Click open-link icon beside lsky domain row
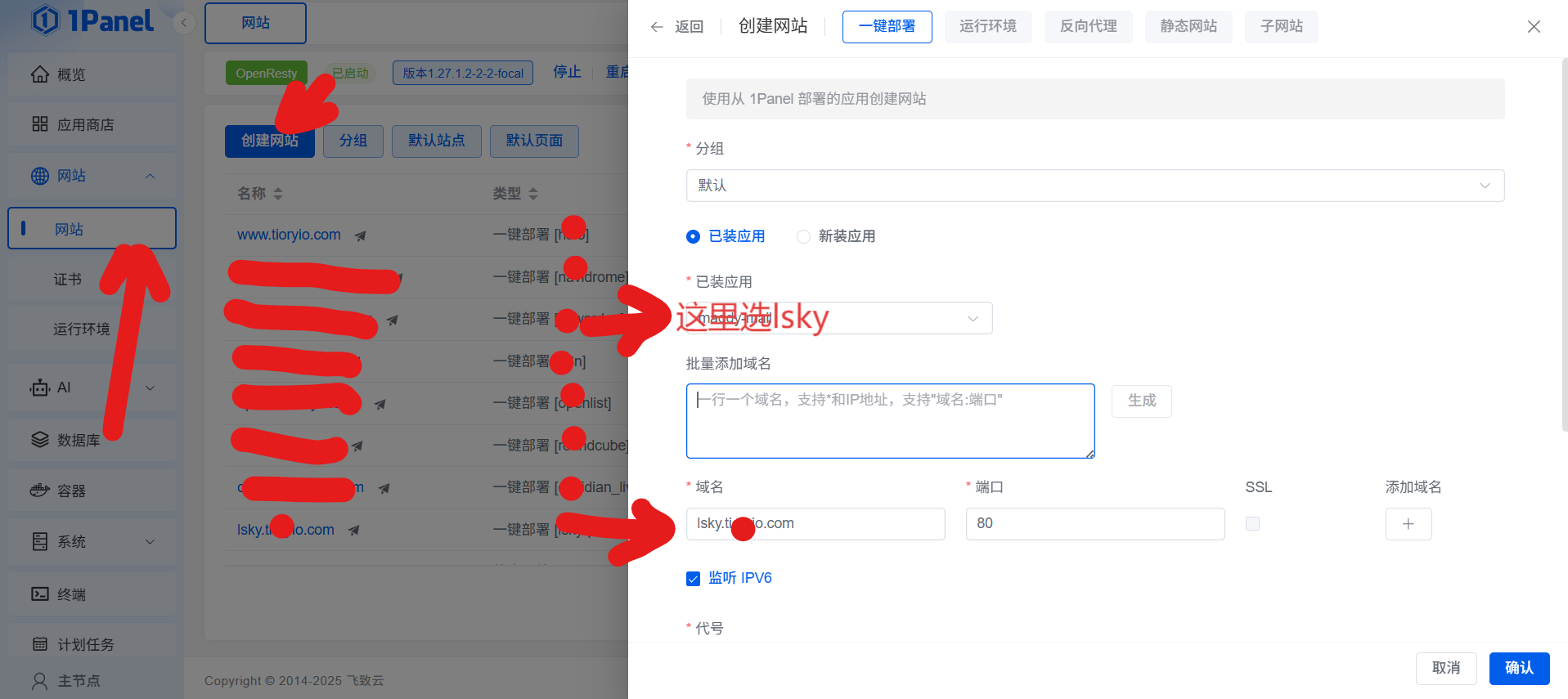1568x699 pixels. (353, 531)
